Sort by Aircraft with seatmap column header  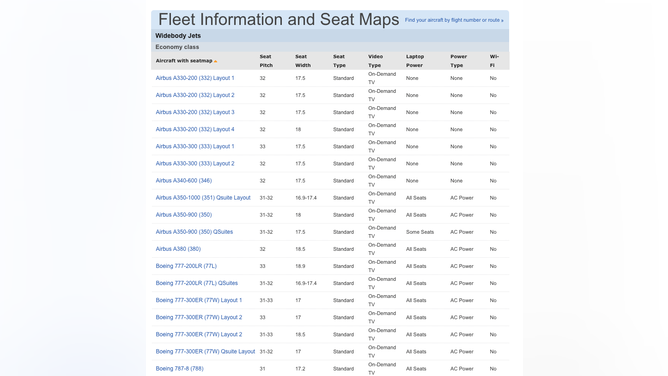[x=184, y=61]
